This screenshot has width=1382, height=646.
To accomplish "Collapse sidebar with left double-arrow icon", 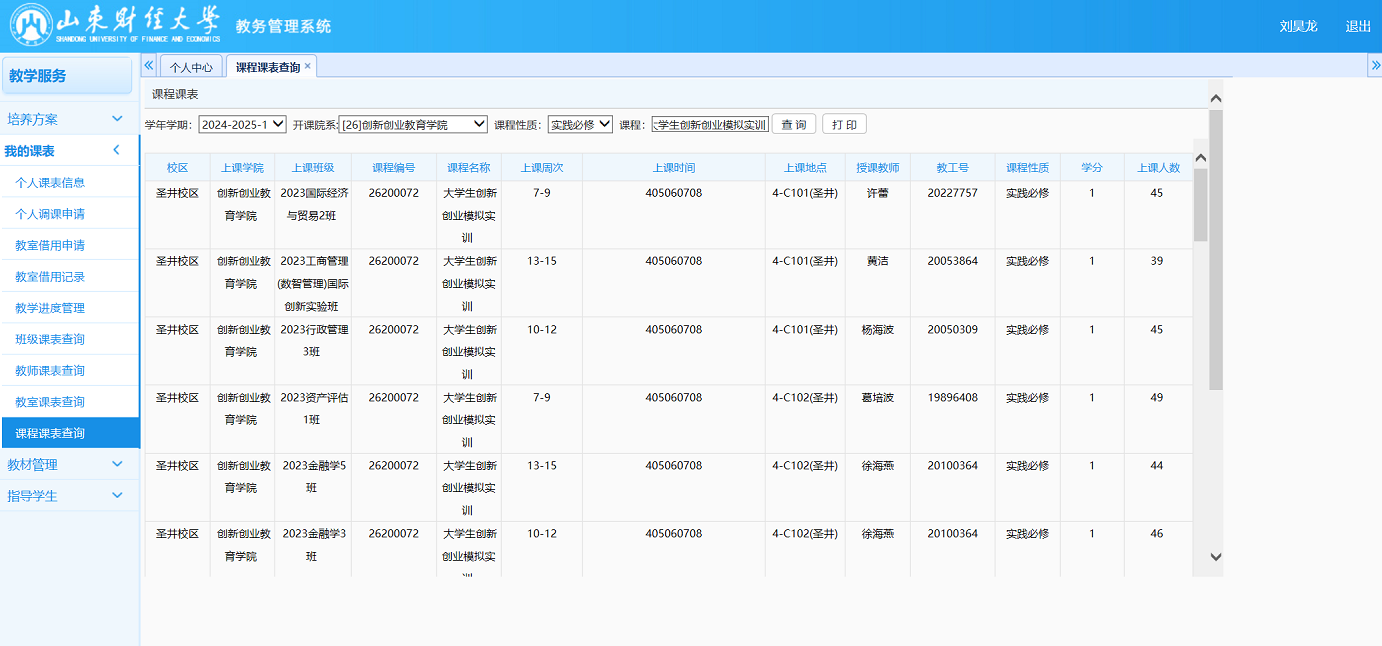I will (149, 65).
